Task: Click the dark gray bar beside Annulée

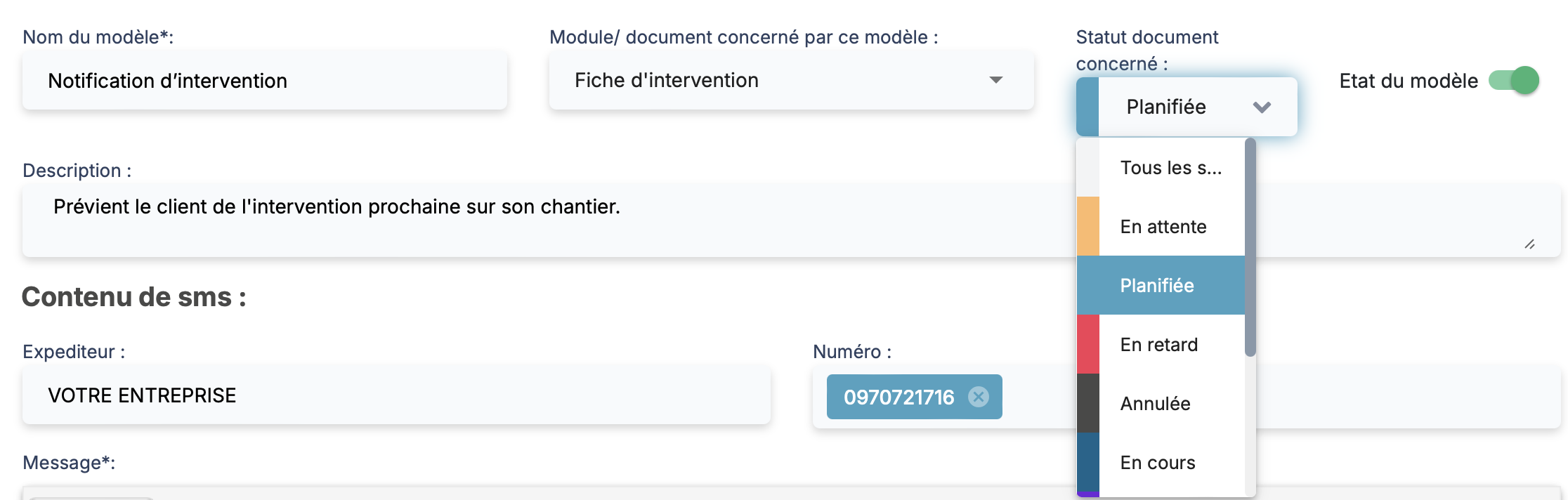Action: 1088,403
